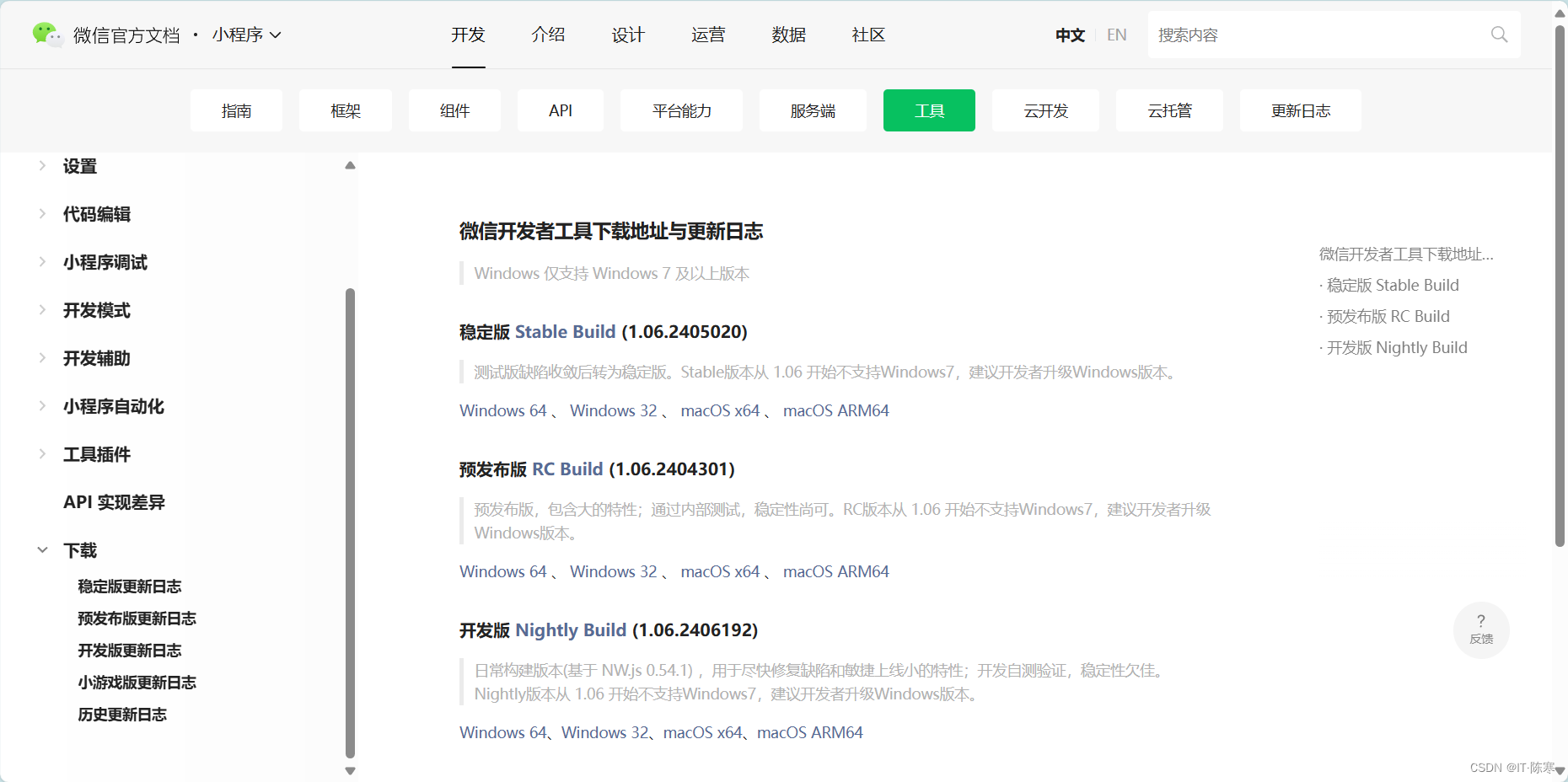This screenshot has width=1568, height=782.
Task: Switch to the 社区 tab
Action: [x=867, y=35]
